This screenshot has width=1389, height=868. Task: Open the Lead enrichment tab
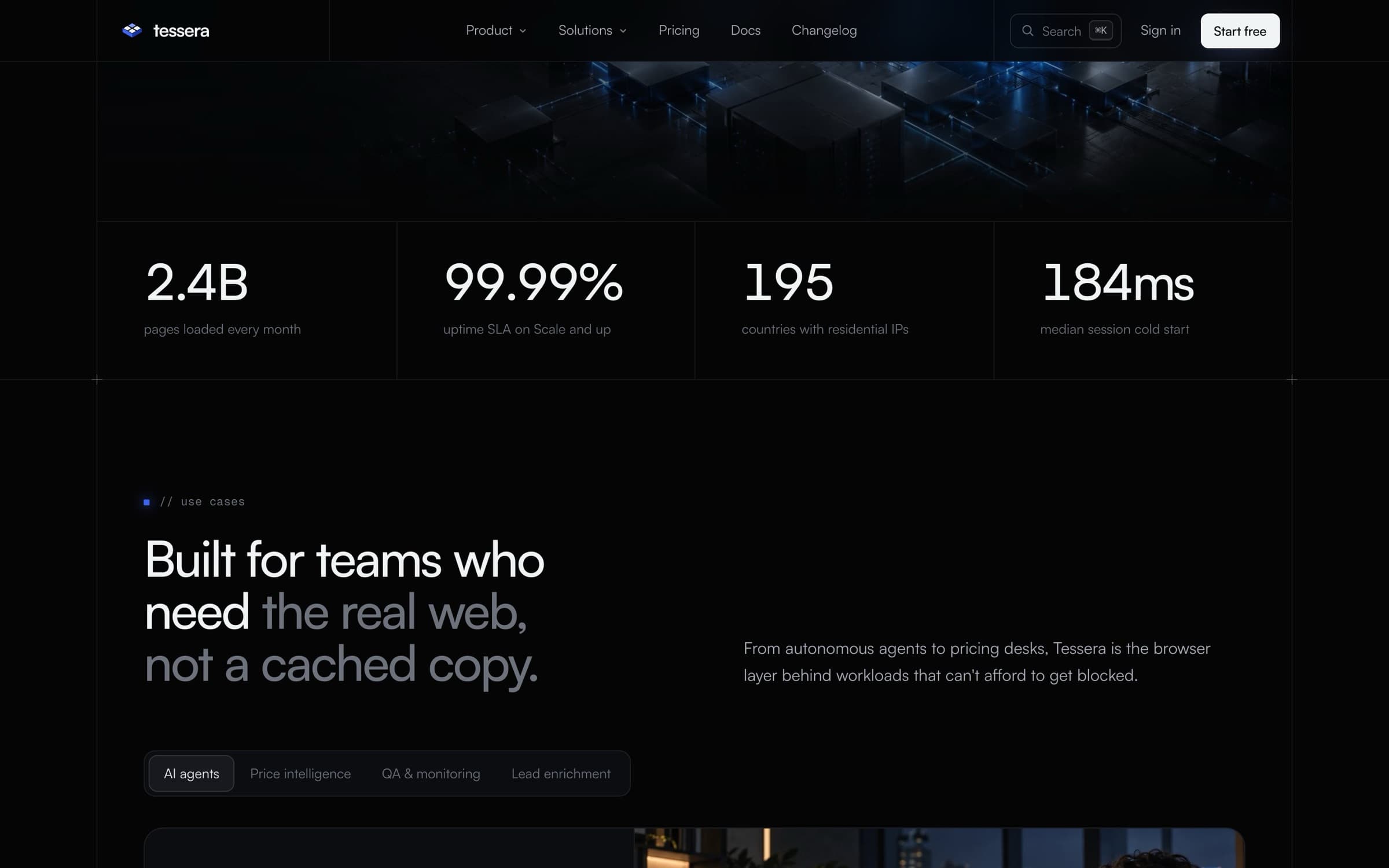561,773
